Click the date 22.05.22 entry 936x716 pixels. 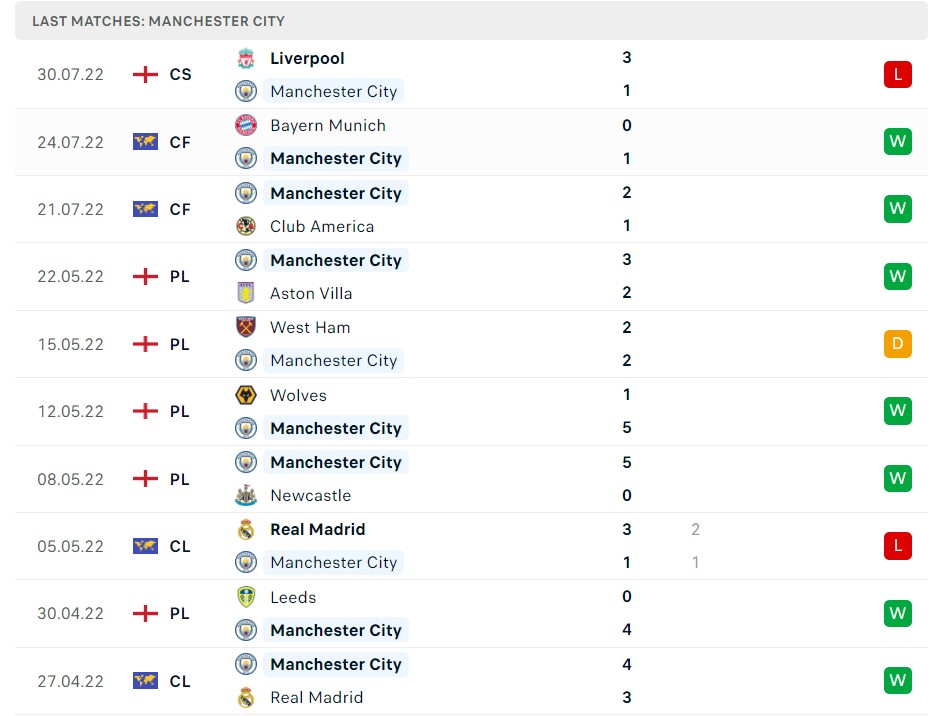coord(70,276)
